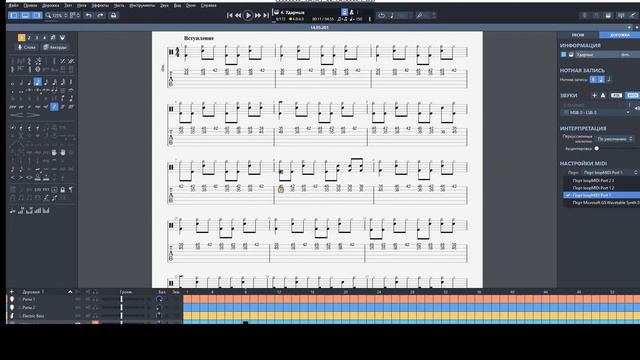Open the Перкуссионная нотация dropdown
640x360 pixels.
(x=615, y=139)
